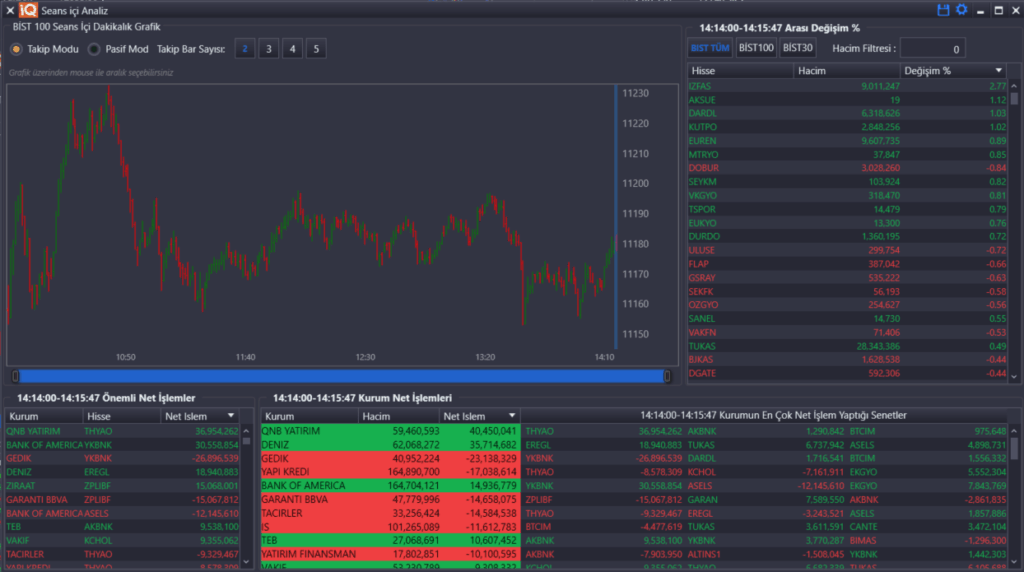This screenshot has width=1024, height=572.
Task: Select SEYKM row in change table
Action: (x=848, y=182)
